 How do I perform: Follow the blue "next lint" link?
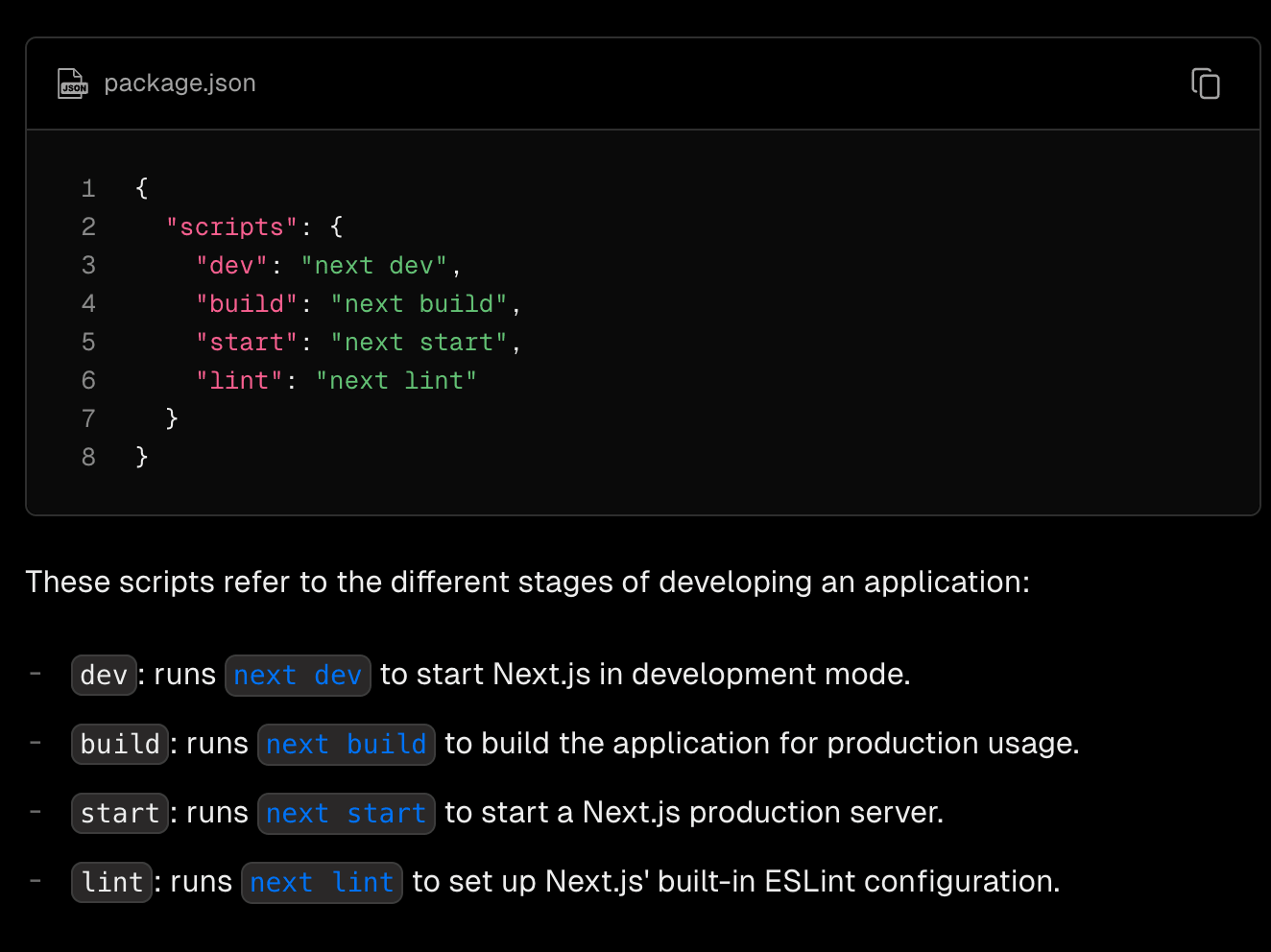tap(321, 883)
